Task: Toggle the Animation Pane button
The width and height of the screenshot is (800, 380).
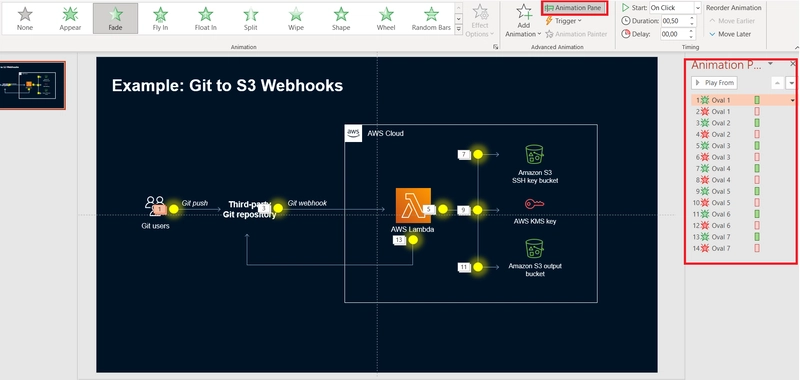Action: (x=574, y=8)
